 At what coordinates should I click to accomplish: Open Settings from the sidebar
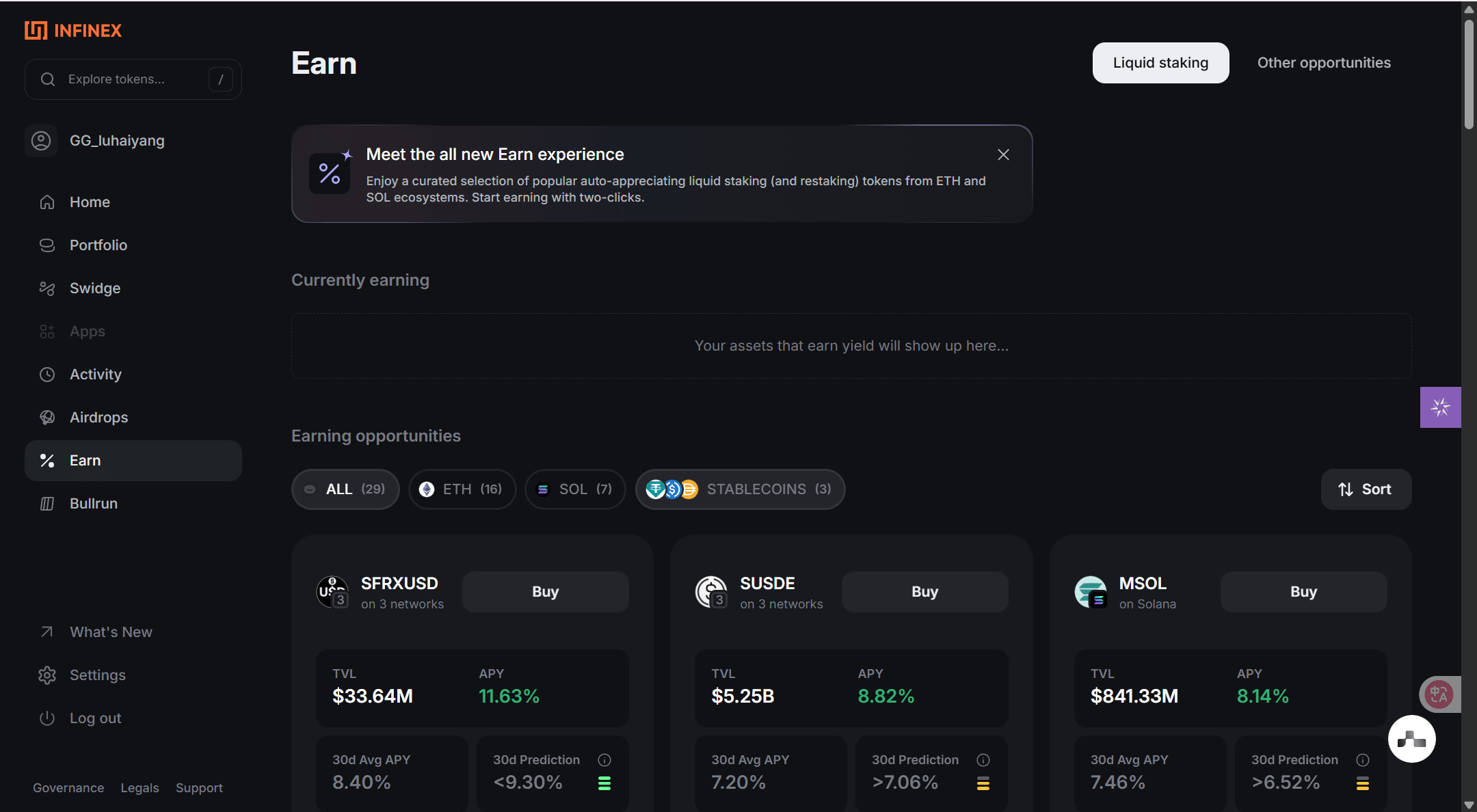(x=133, y=675)
